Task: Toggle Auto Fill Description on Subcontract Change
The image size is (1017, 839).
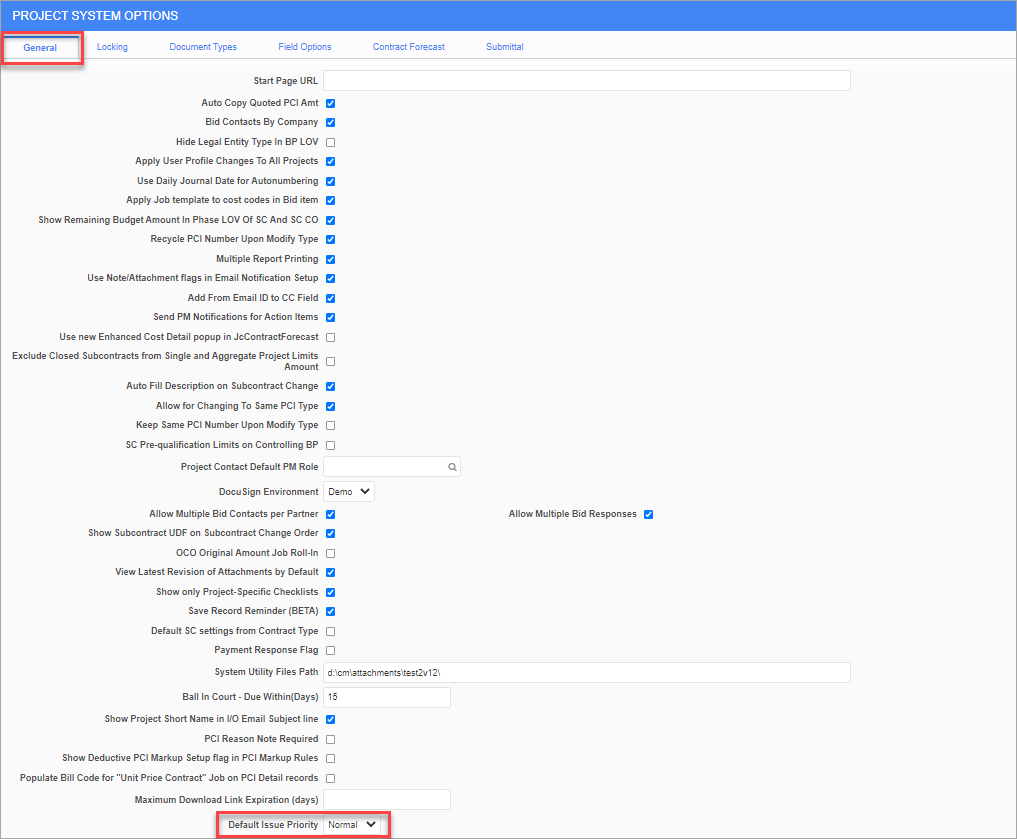Action: click(x=331, y=386)
